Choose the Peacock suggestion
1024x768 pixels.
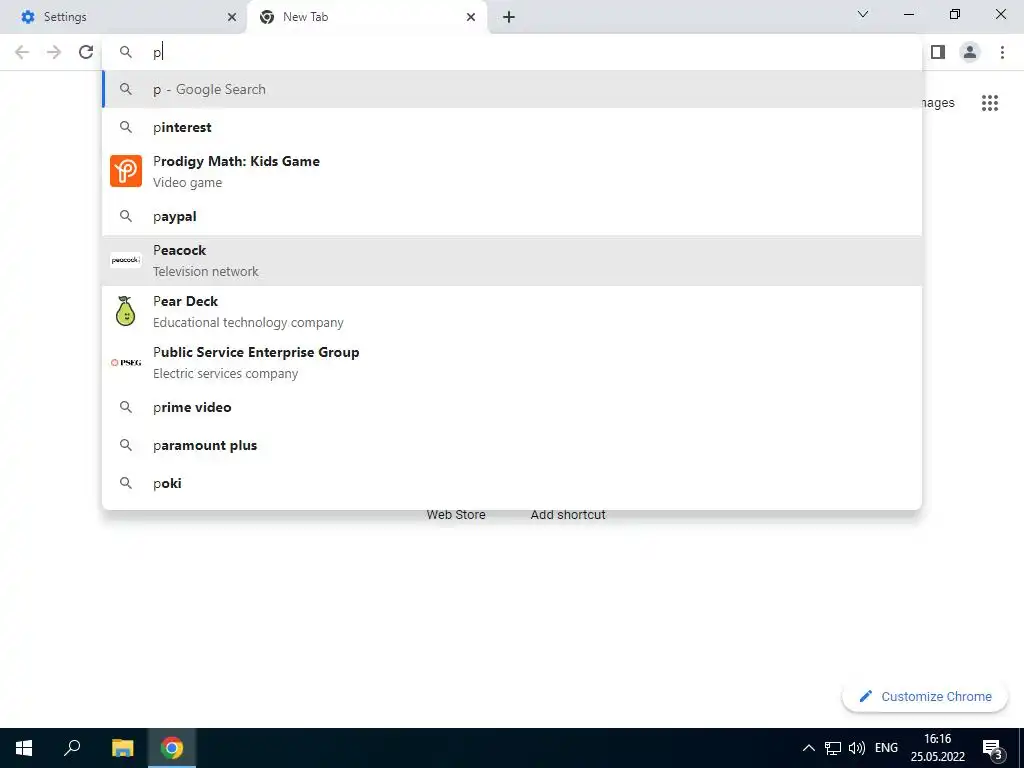[x=512, y=261]
